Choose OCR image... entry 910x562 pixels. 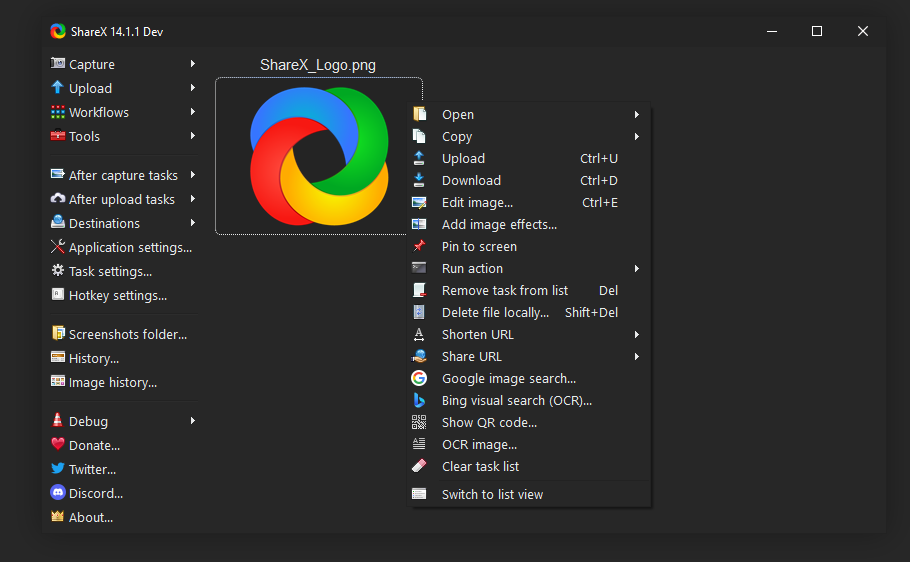click(x=529, y=444)
